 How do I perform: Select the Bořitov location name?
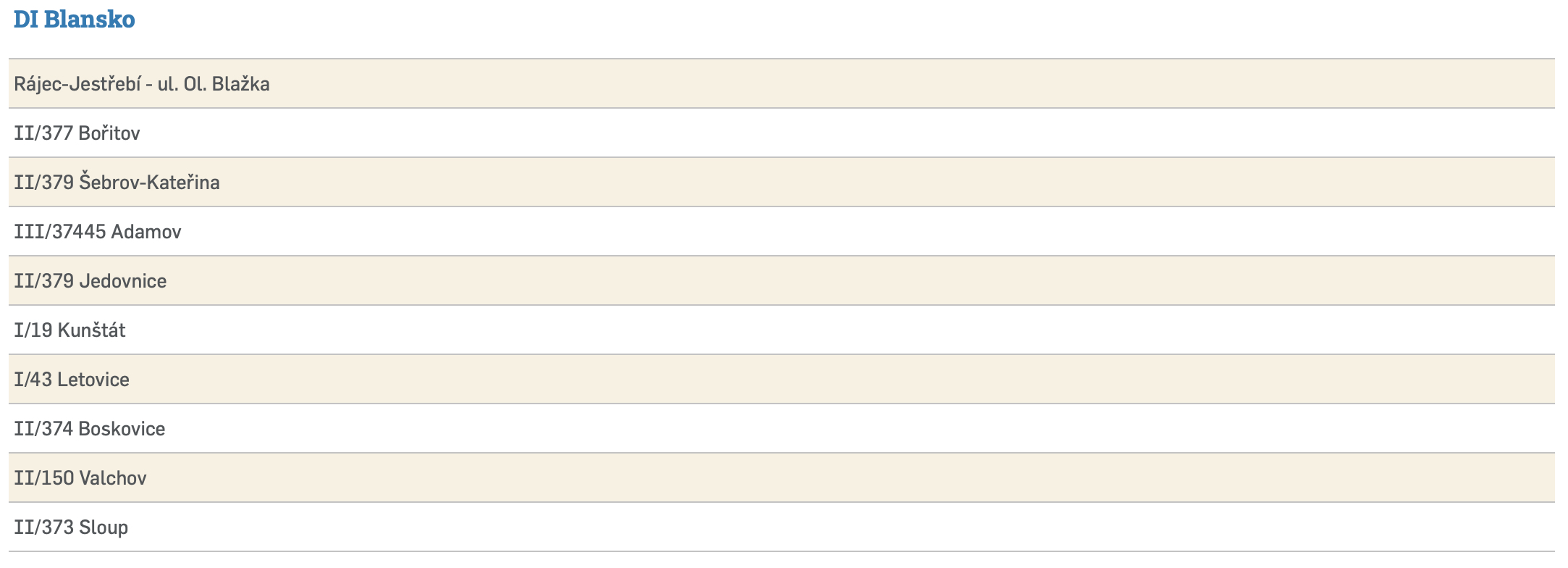point(109,133)
